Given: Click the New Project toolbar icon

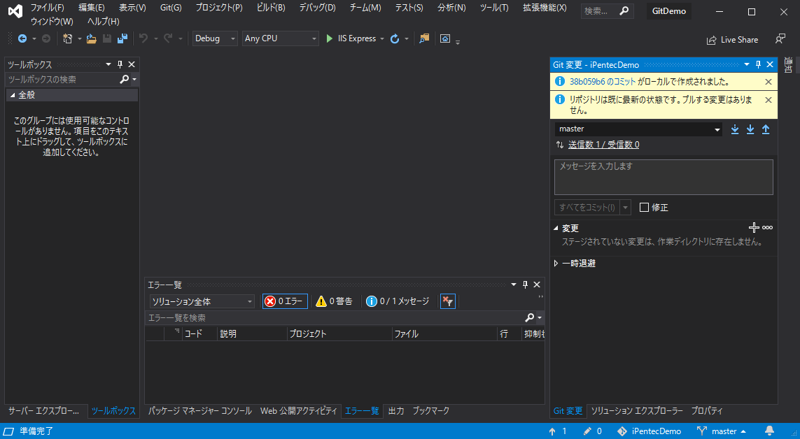Looking at the screenshot, I should (67, 38).
